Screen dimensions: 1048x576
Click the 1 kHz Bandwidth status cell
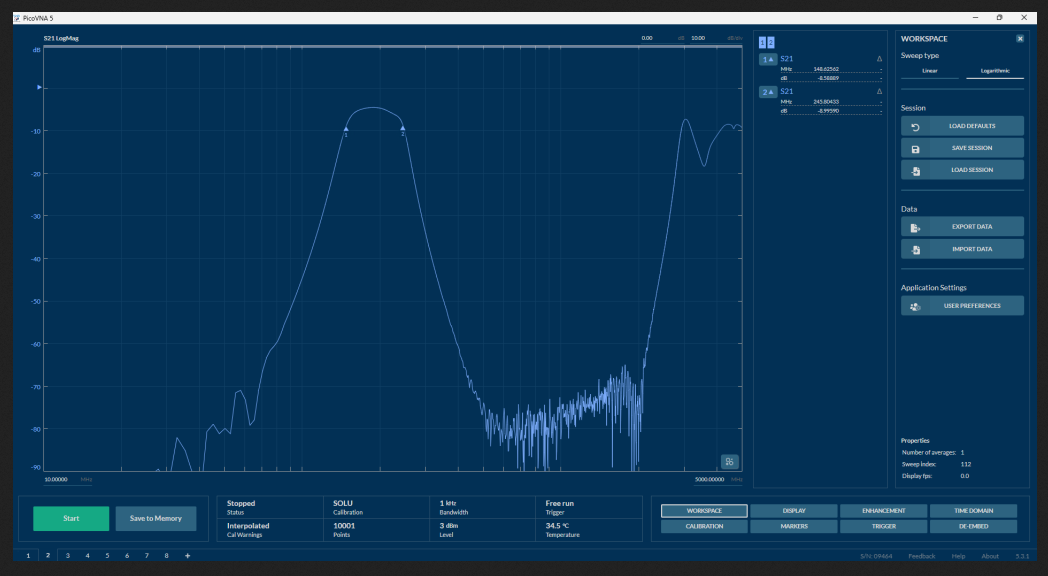click(x=483, y=508)
